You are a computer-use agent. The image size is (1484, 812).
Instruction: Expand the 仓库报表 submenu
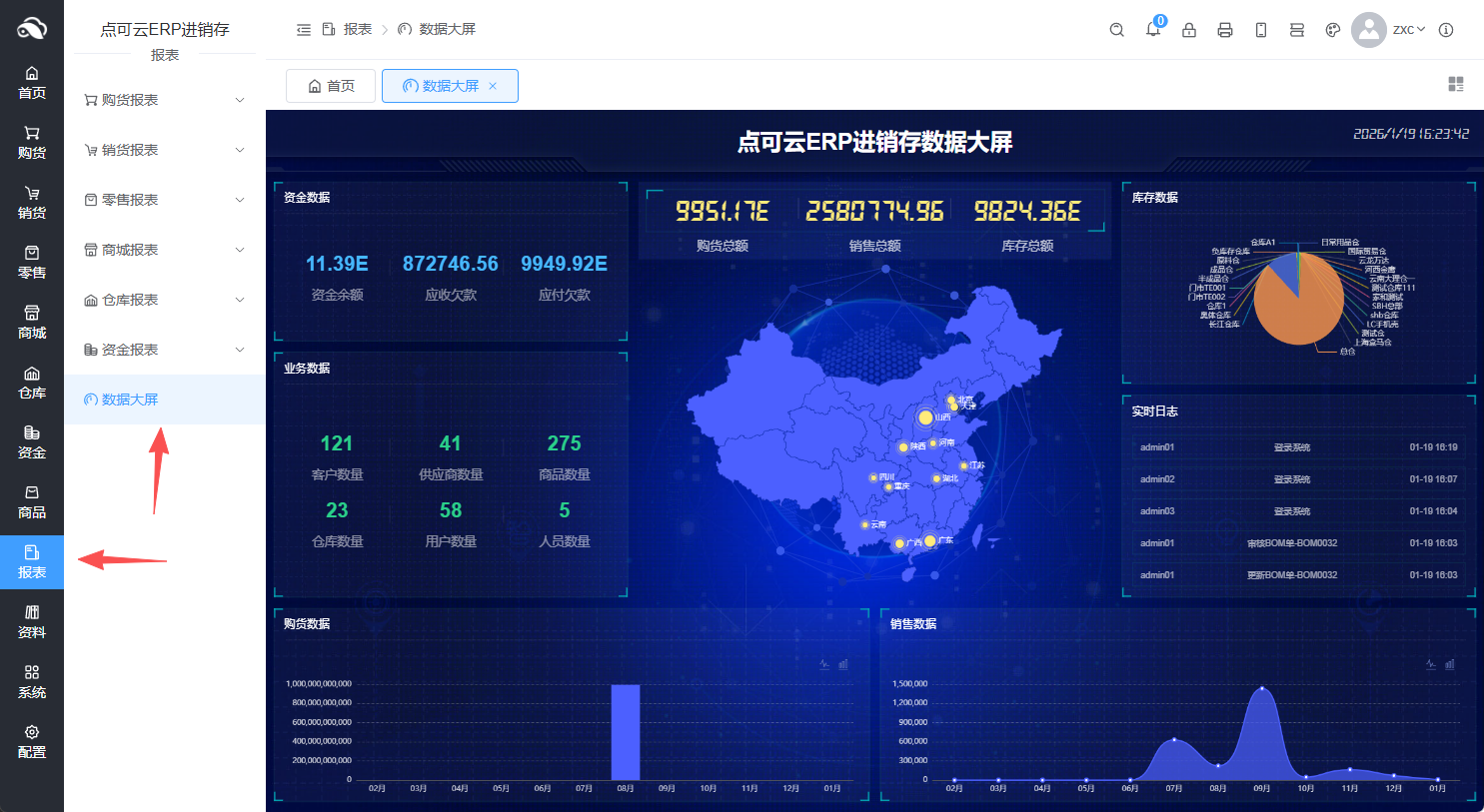point(165,300)
